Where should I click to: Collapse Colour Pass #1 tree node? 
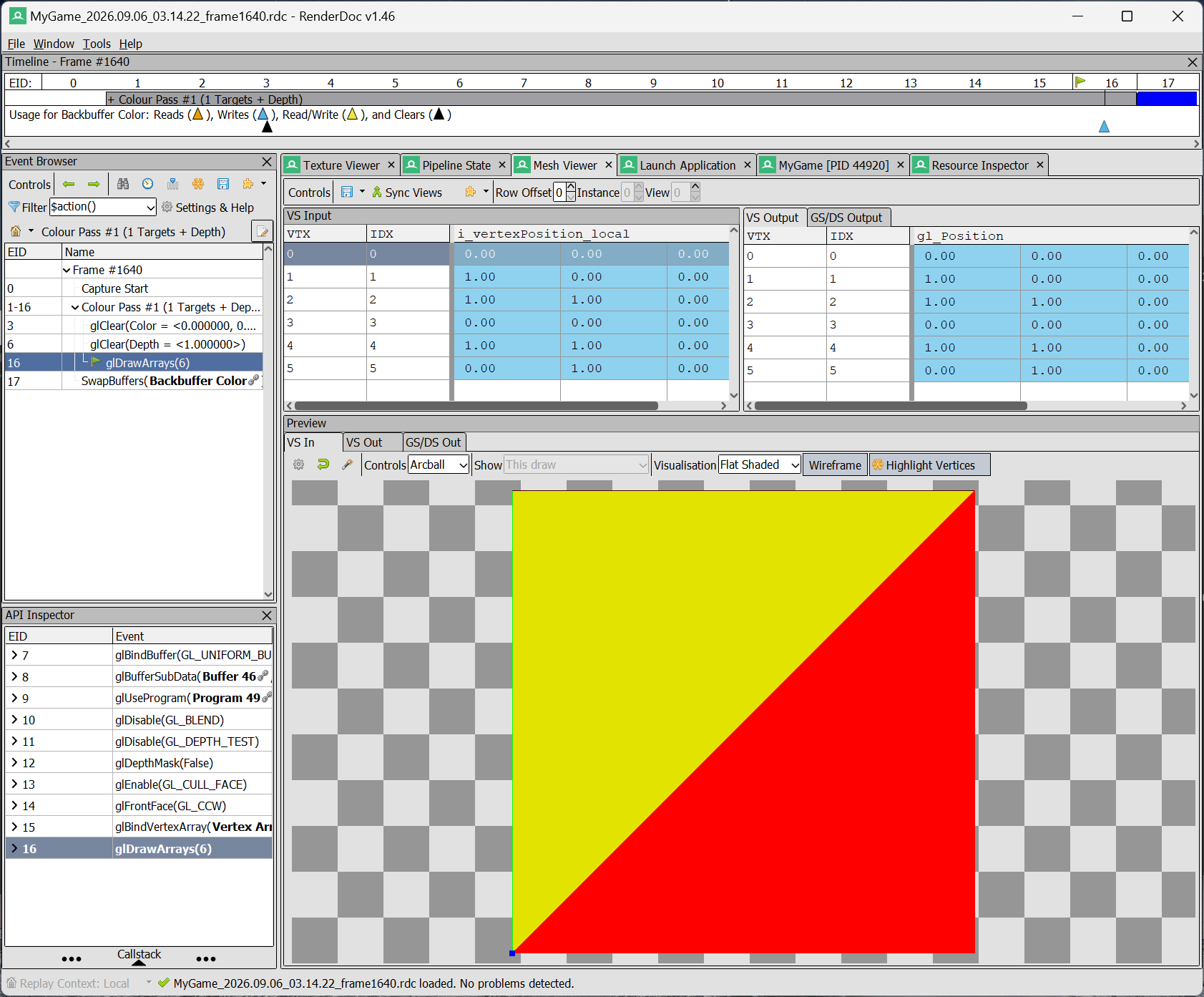coord(75,307)
